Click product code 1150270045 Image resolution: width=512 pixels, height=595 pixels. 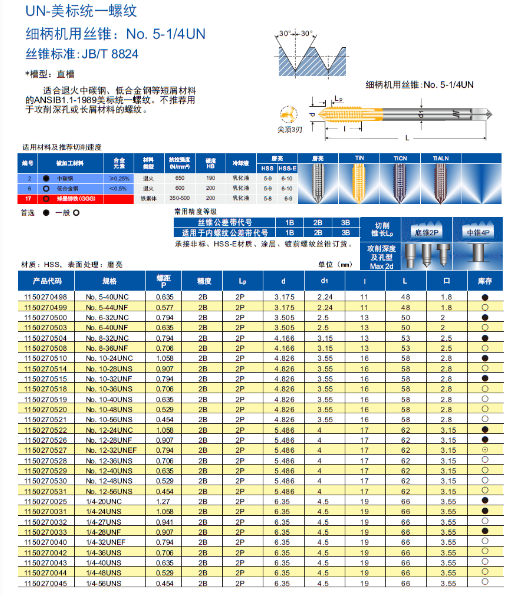click(x=46, y=583)
